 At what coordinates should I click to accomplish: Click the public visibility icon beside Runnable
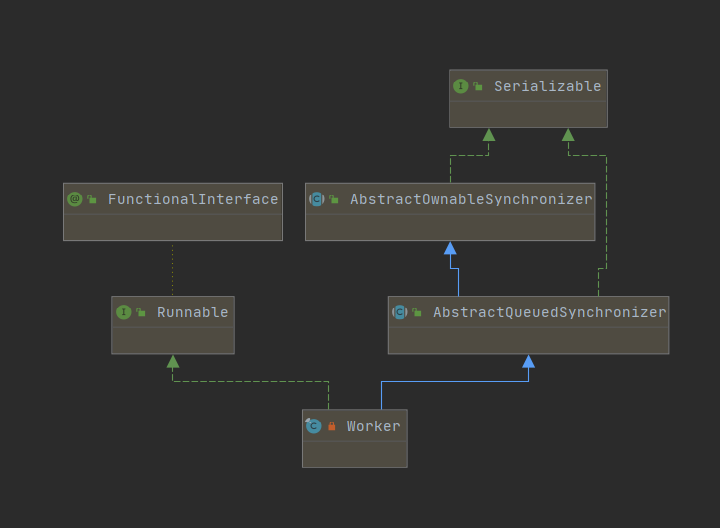tap(141, 312)
